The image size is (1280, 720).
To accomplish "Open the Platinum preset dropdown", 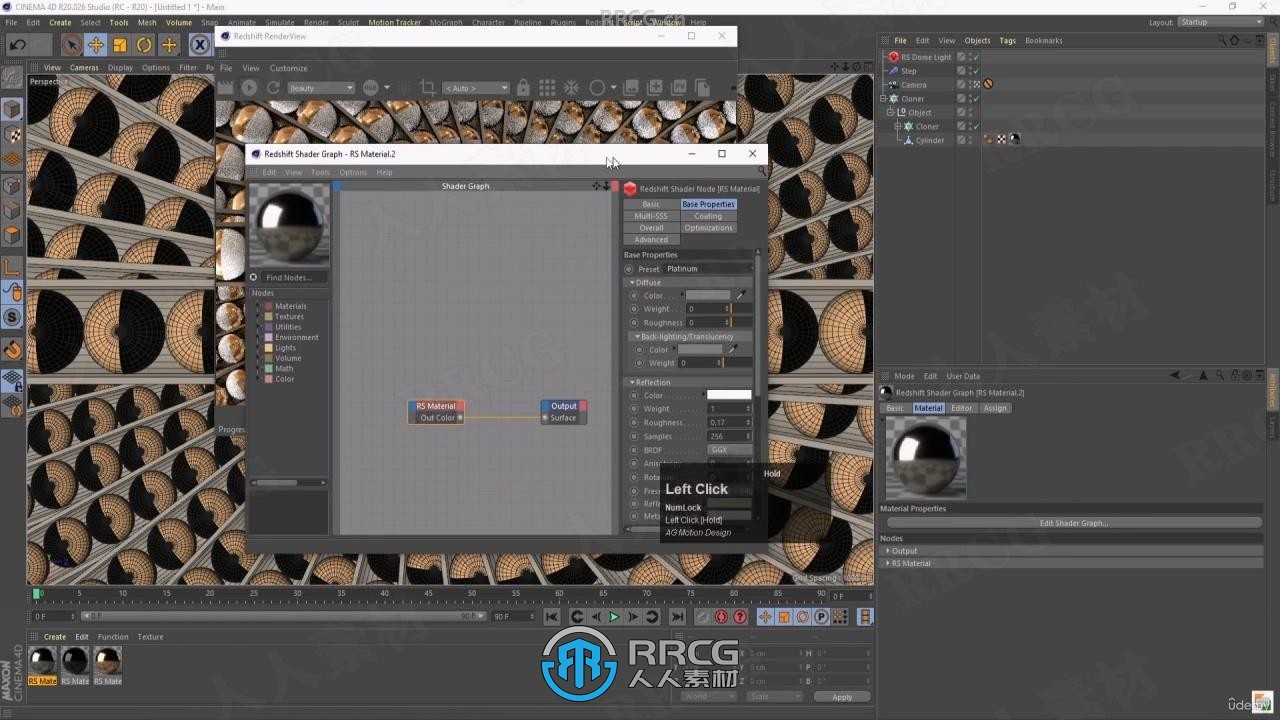I will (708, 269).
